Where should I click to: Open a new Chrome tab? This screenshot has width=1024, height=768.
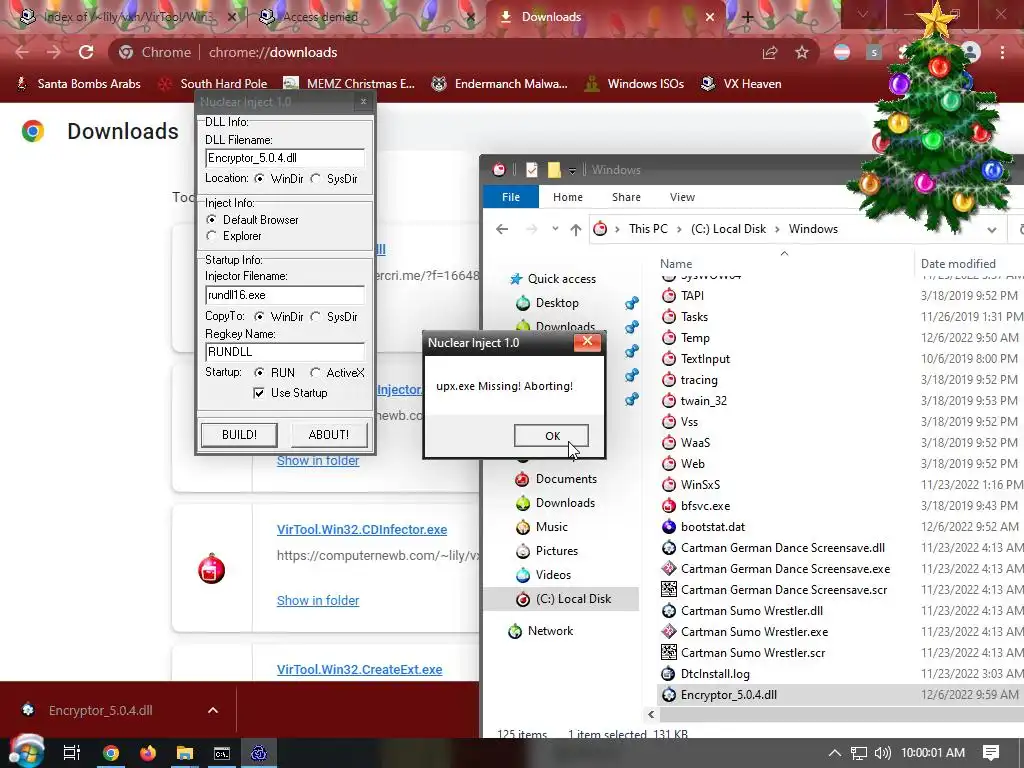pos(748,18)
